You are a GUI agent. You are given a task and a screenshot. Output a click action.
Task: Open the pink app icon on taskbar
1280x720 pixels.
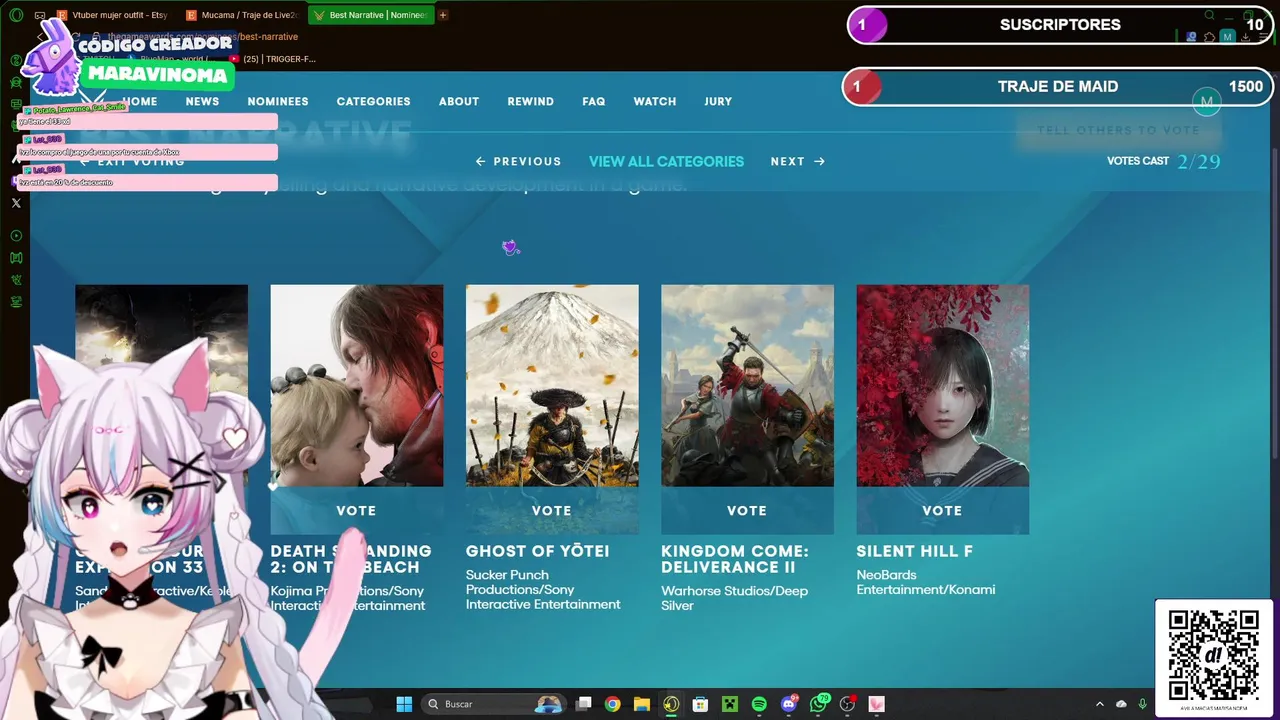tap(877, 704)
